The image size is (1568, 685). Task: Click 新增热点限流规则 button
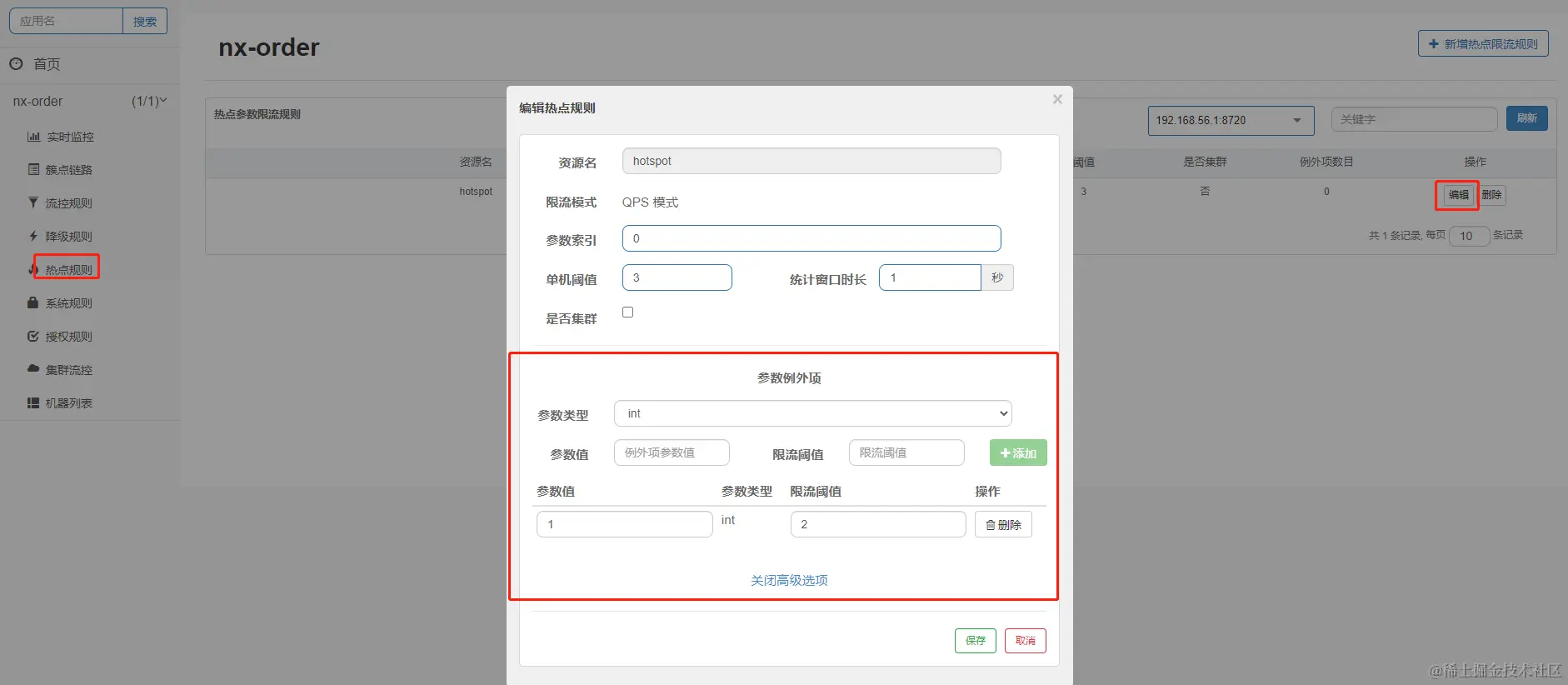click(x=1483, y=43)
